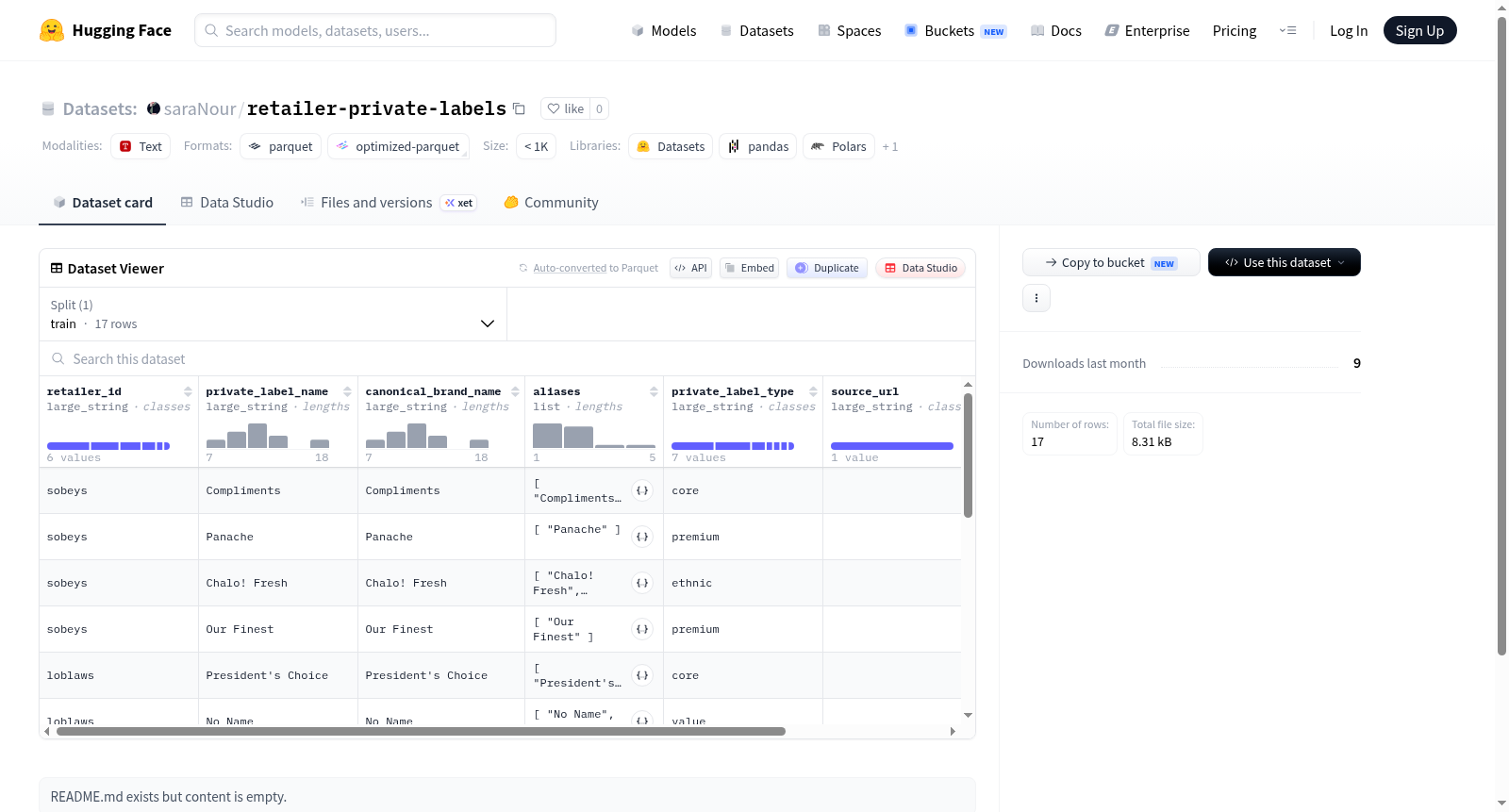Click the Log In link
The height and width of the screenshot is (812, 1509).
1349,30
